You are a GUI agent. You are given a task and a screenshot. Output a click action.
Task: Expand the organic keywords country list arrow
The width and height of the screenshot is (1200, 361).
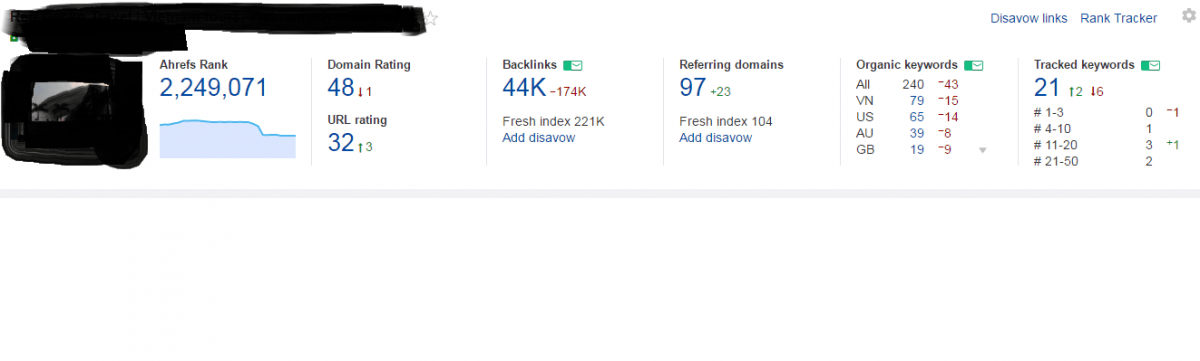tap(982, 150)
